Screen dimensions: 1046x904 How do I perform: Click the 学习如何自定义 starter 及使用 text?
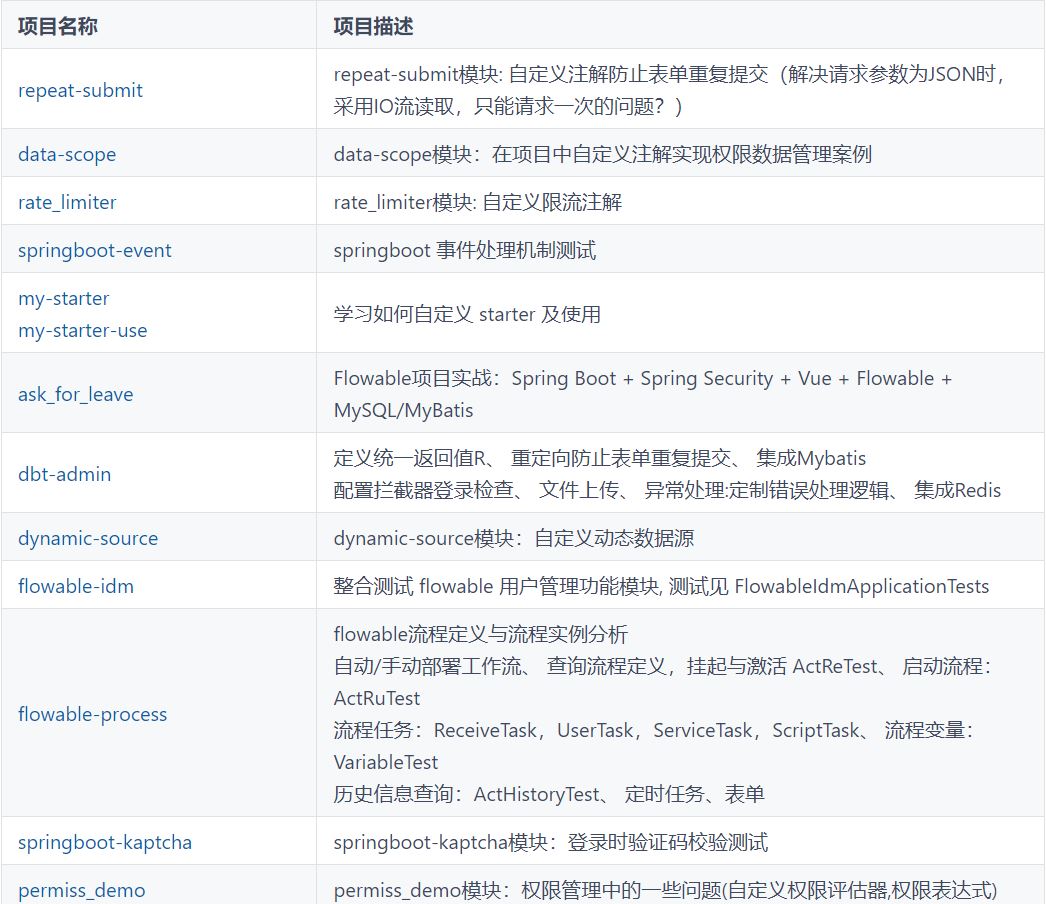[467, 314]
